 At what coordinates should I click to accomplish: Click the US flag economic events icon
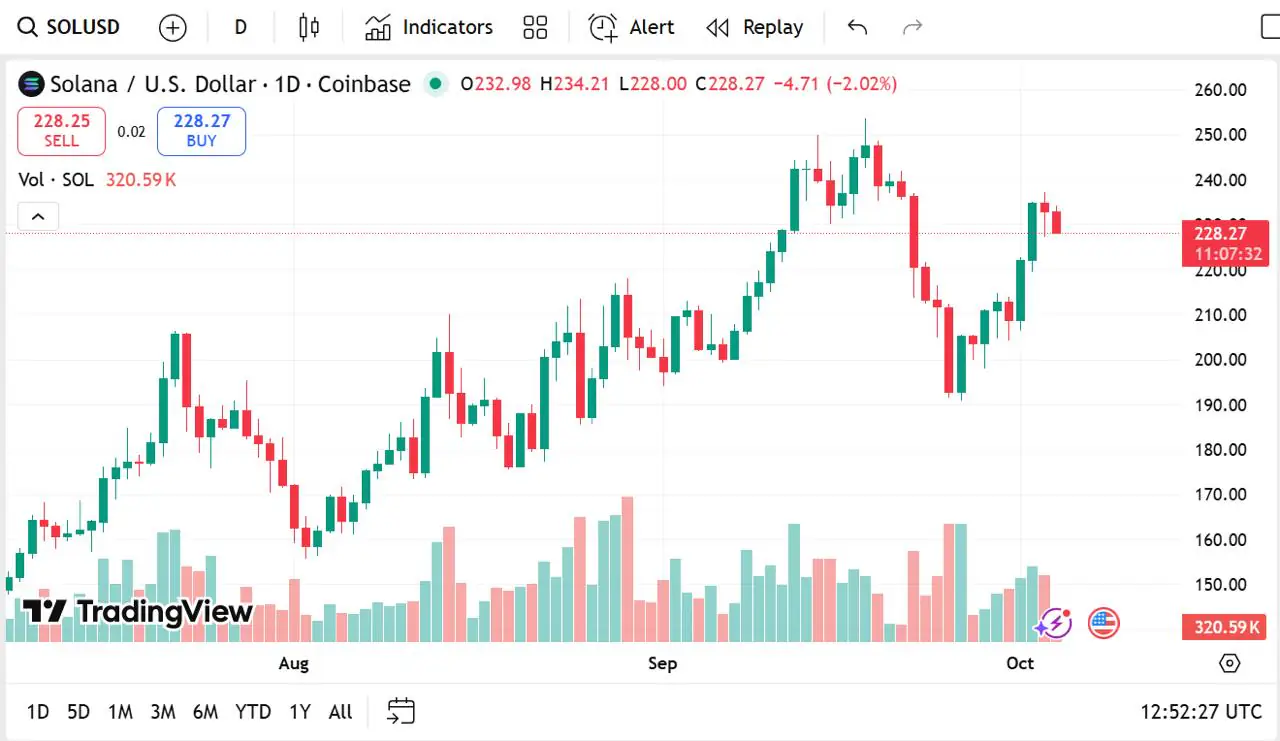click(1103, 624)
